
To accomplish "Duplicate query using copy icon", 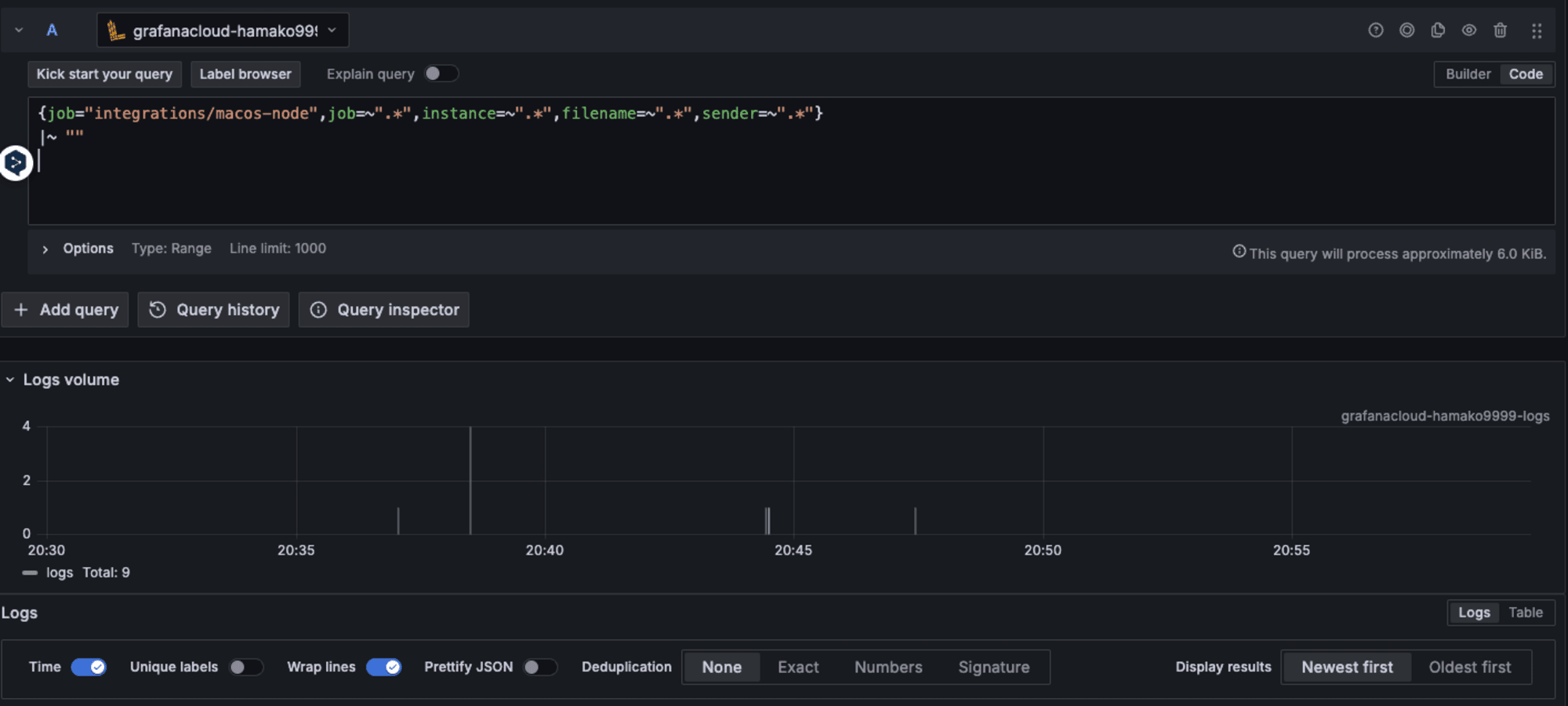I will point(1438,31).
